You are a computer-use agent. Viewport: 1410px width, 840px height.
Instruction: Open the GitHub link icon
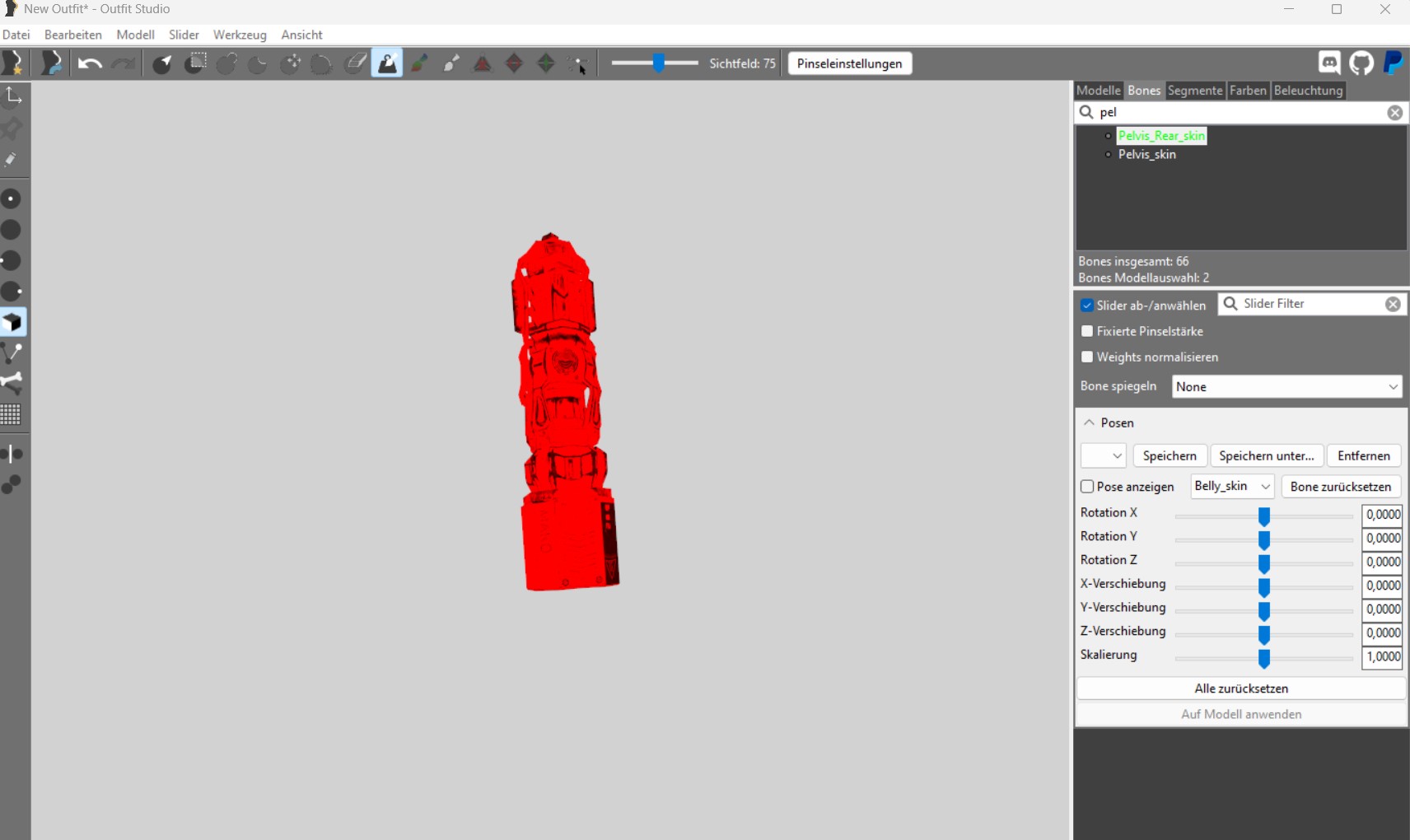click(x=1361, y=63)
